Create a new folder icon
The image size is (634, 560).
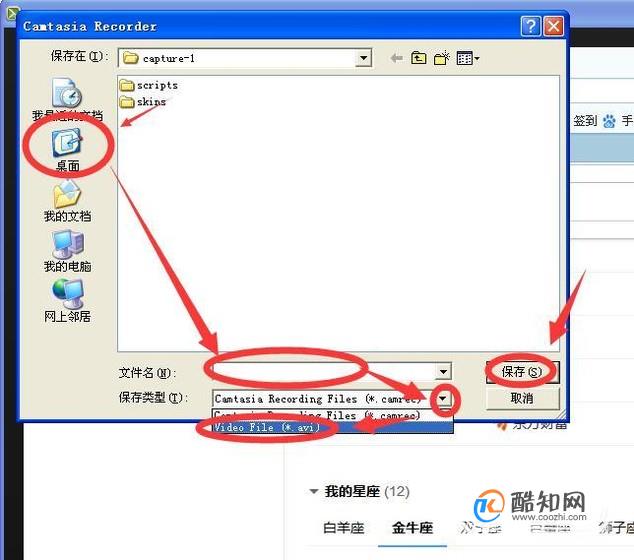point(442,58)
